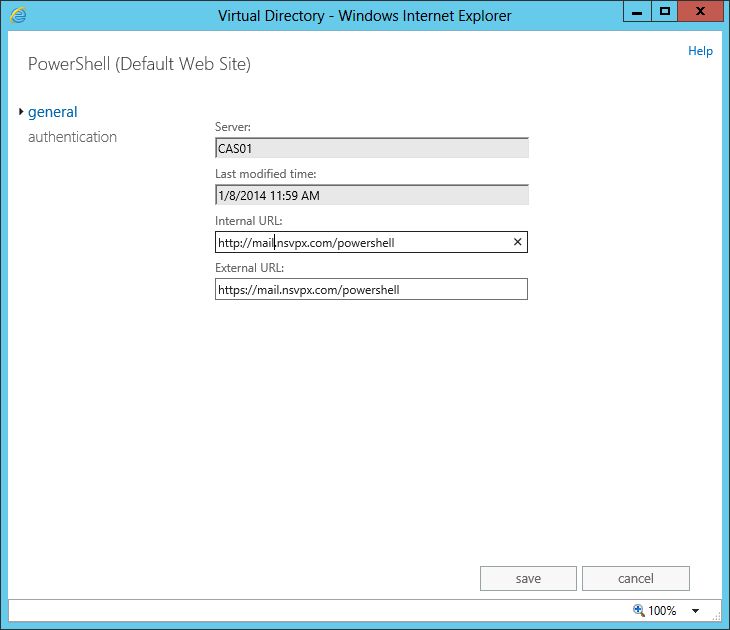The image size is (730, 630).
Task: Click the zoom magnifier icon in status bar
Action: pyautogui.click(x=639, y=610)
